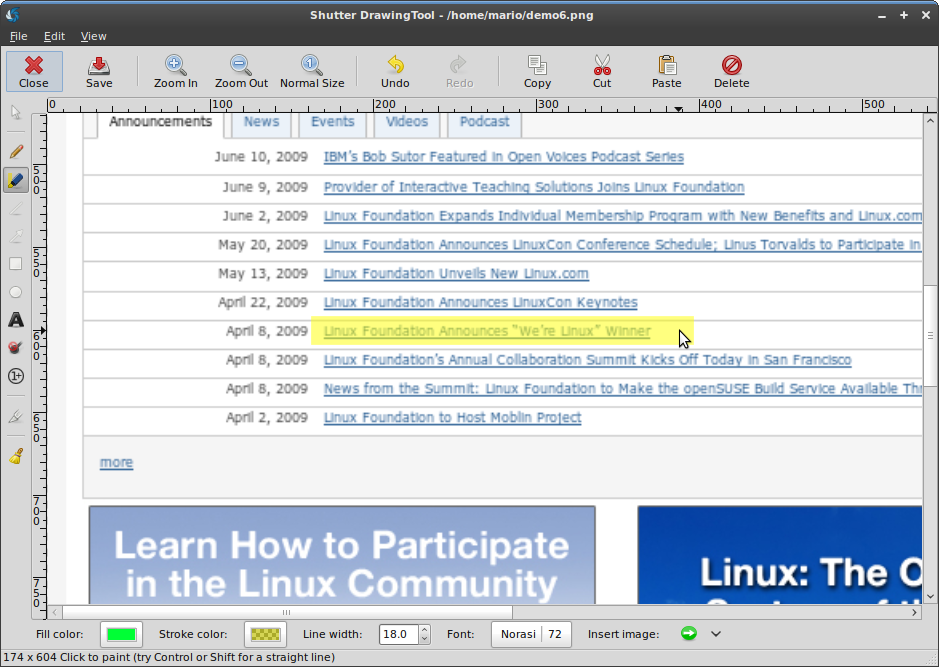
Task: Click the Save button in toolbar
Action: [x=99, y=72]
